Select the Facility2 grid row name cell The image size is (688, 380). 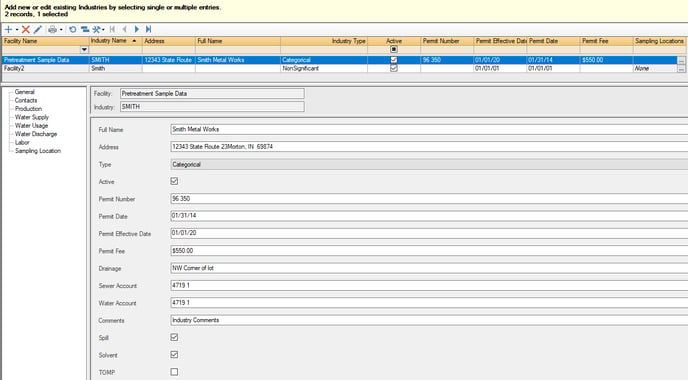pos(45,68)
